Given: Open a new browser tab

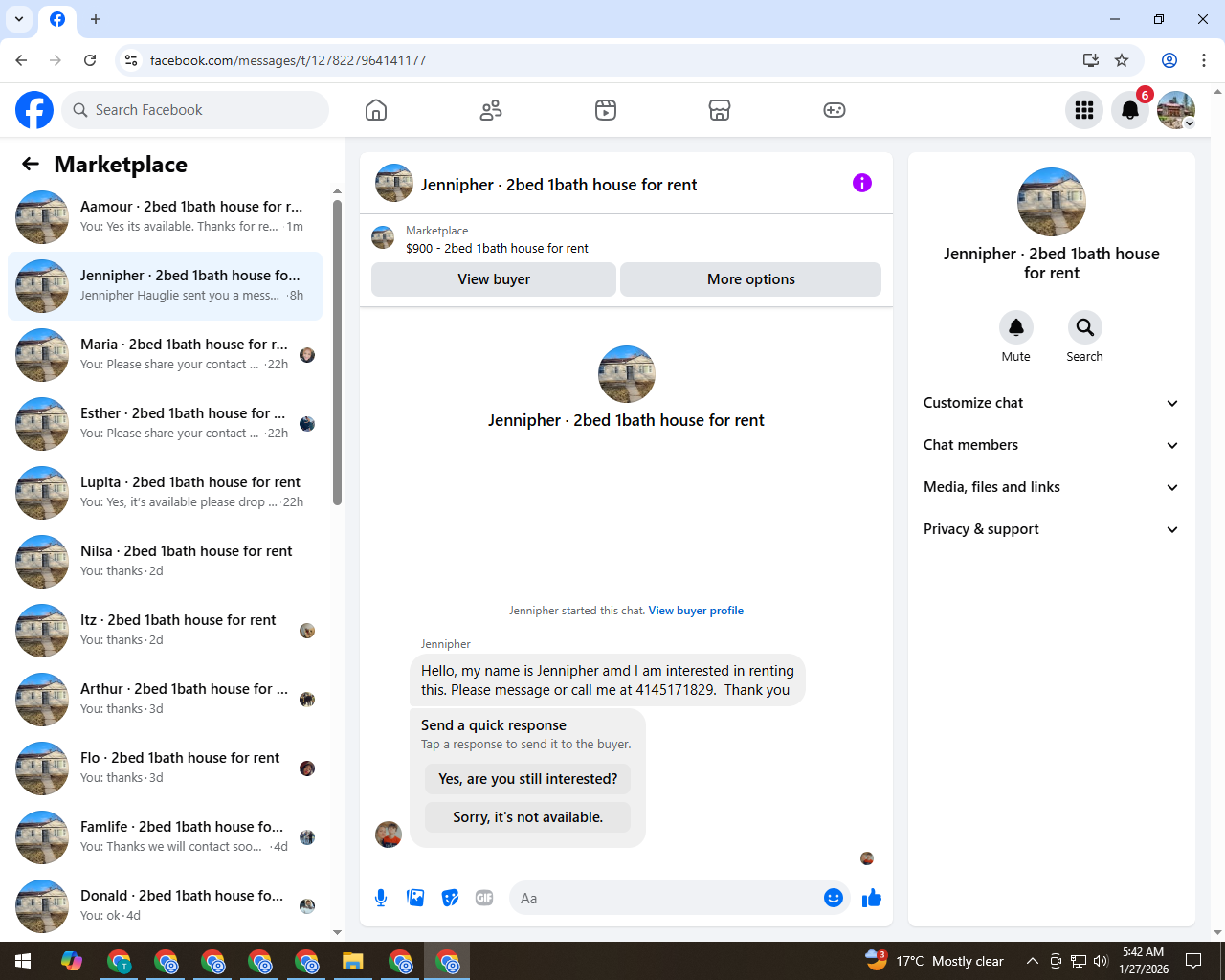Looking at the screenshot, I should pyautogui.click(x=96, y=19).
